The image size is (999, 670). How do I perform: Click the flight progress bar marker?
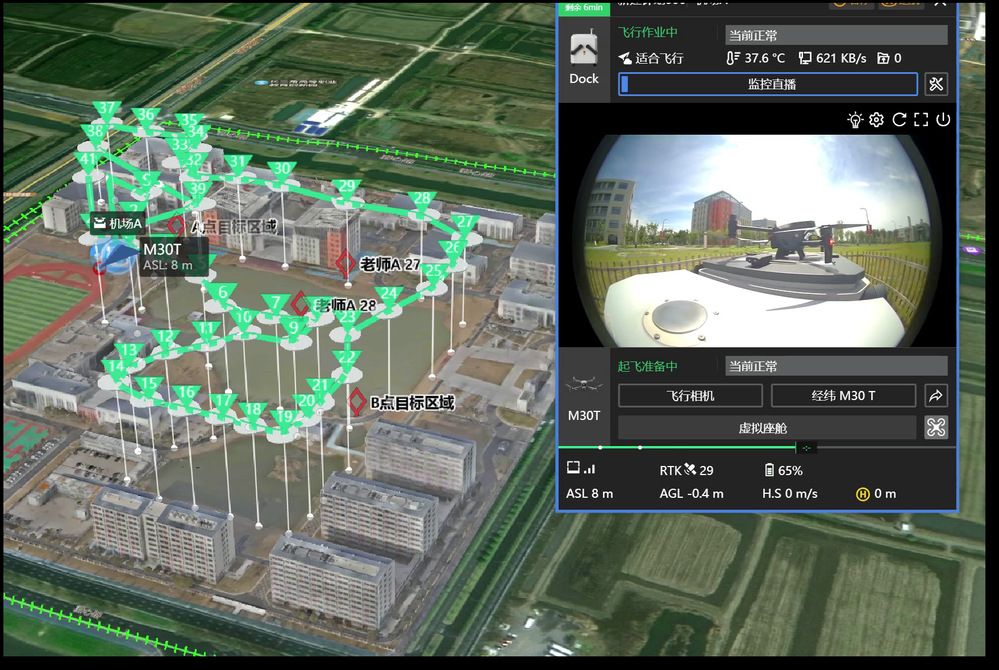pos(806,447)
